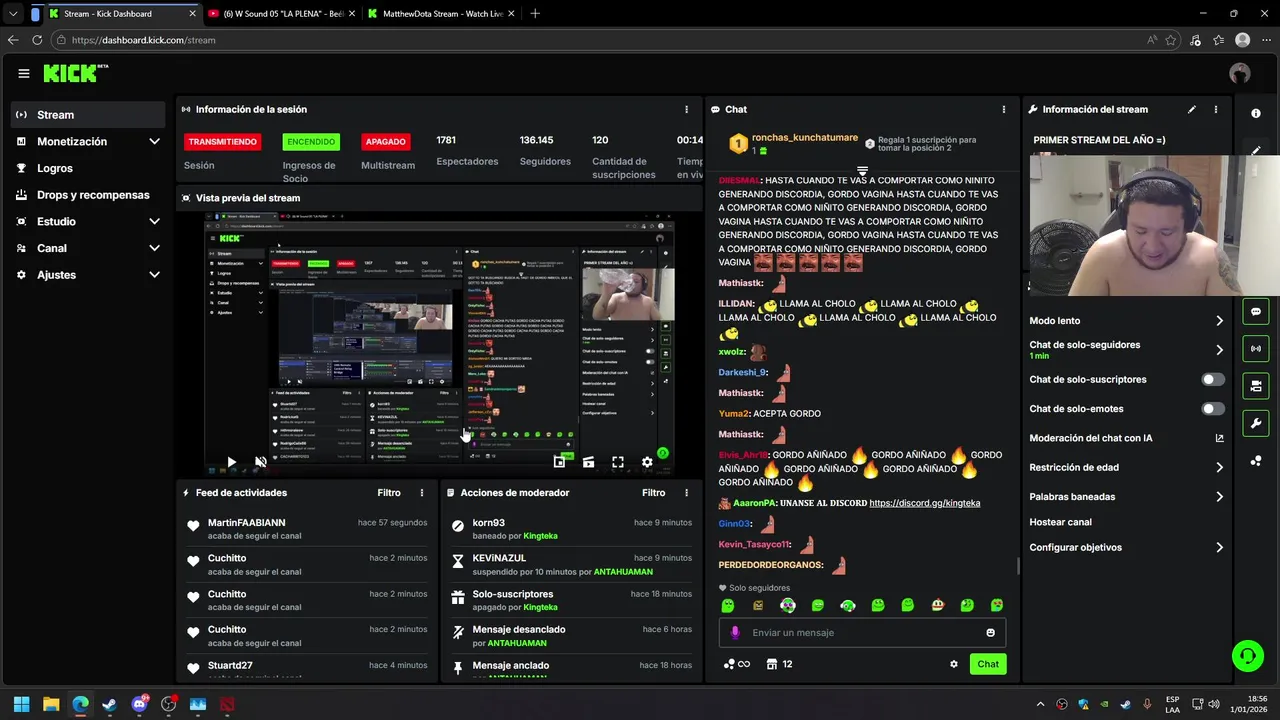Open Filtro in Acciones de moderador
Viewport: 1280px width, 720px height.
[x=653, y=493]
